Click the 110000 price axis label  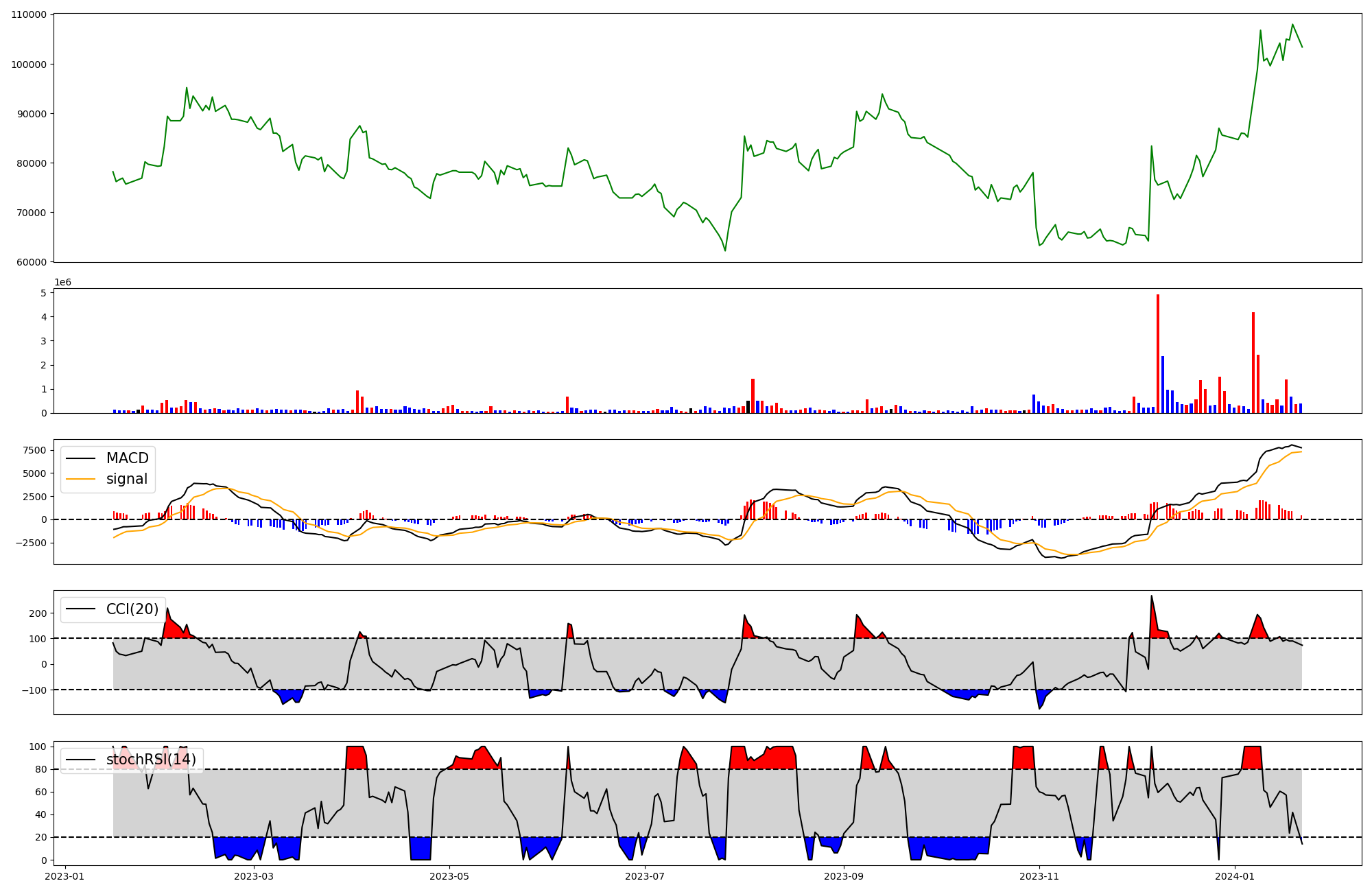tap(29, 15)
